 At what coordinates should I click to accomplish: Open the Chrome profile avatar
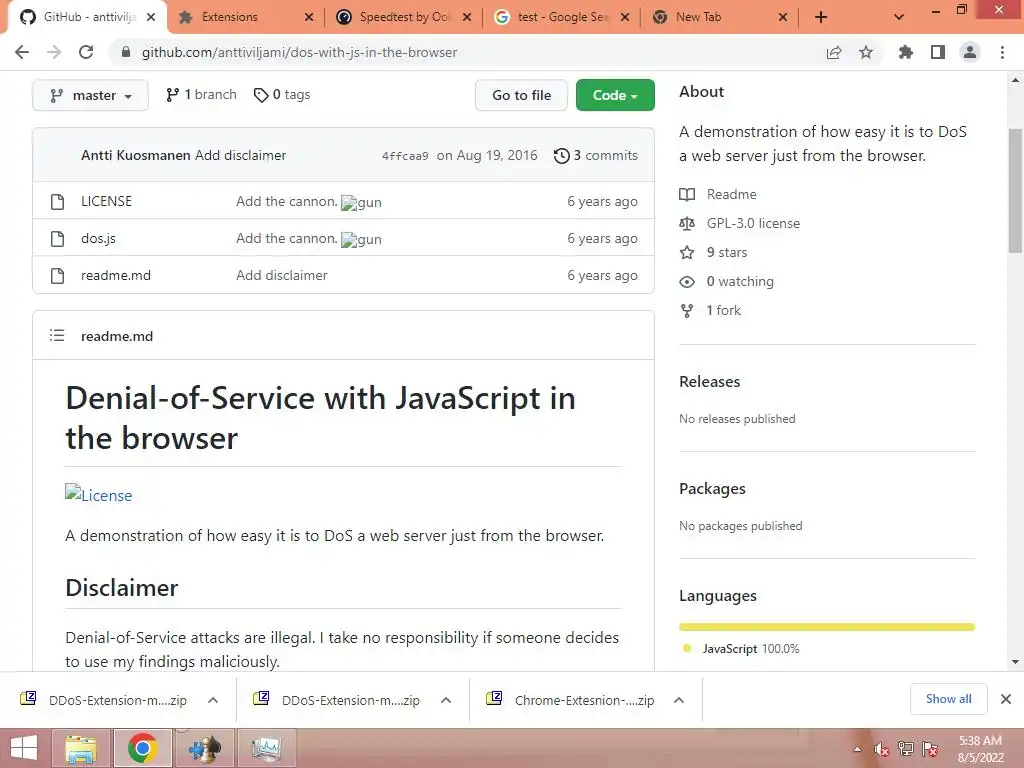970,52
